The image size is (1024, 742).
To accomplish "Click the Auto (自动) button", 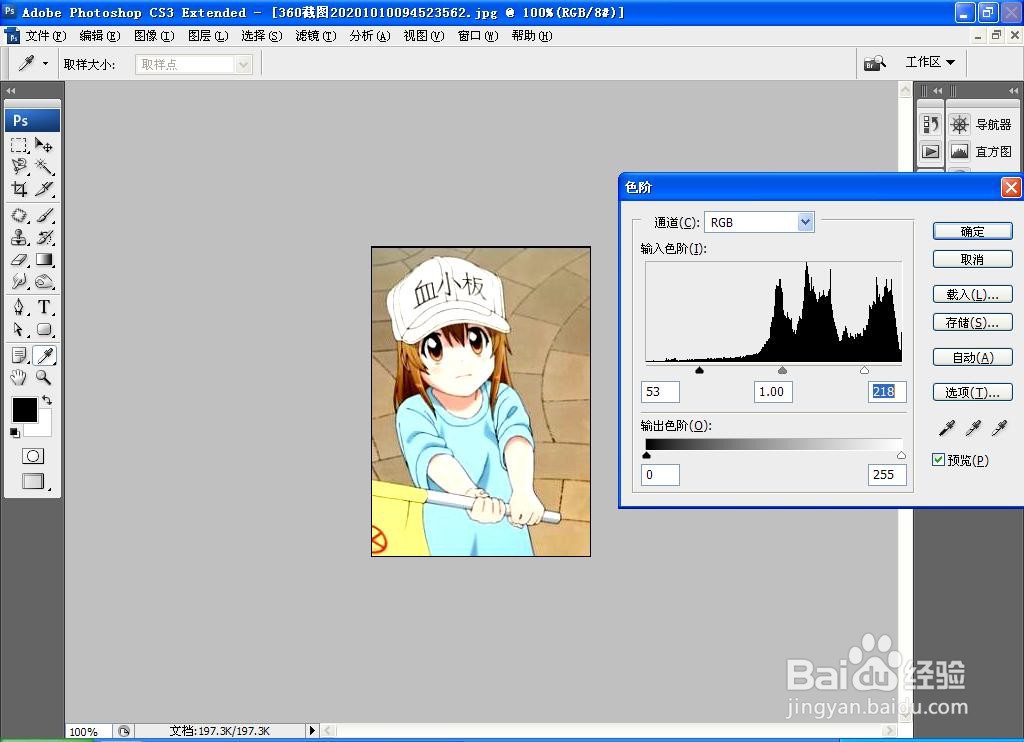I will [972, 357].
